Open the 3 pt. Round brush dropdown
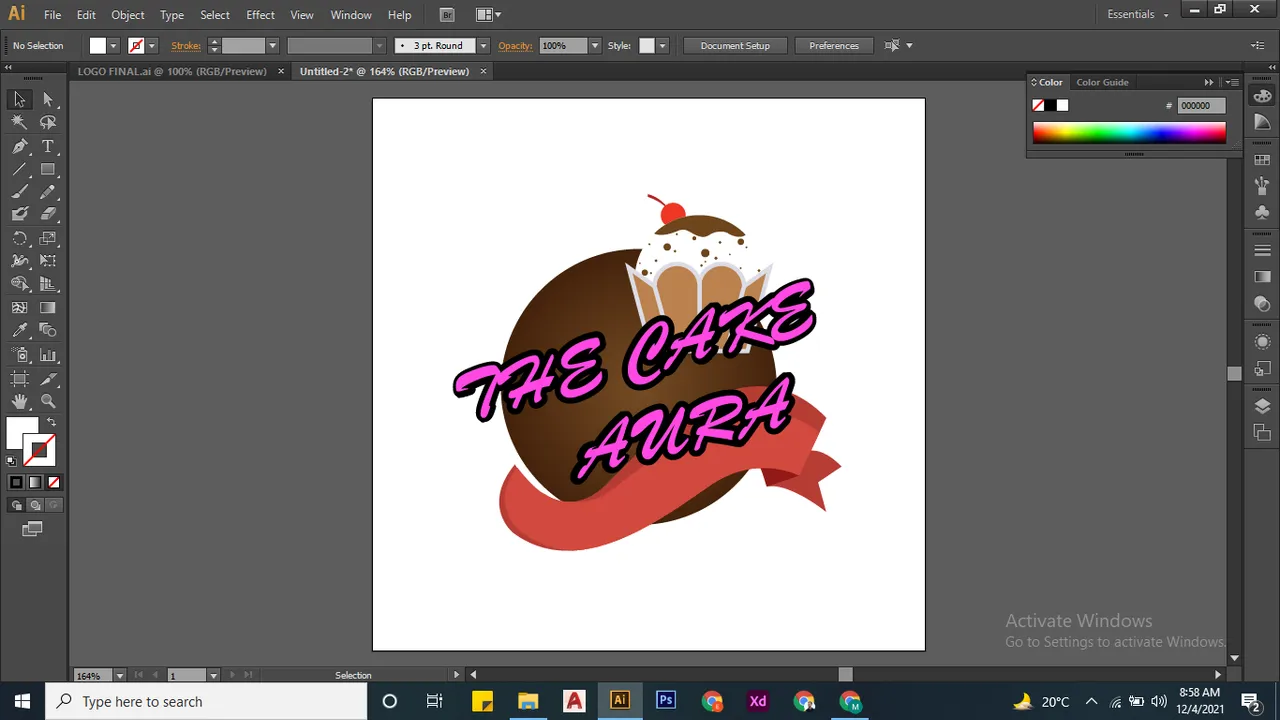 [x=483, y=46]
